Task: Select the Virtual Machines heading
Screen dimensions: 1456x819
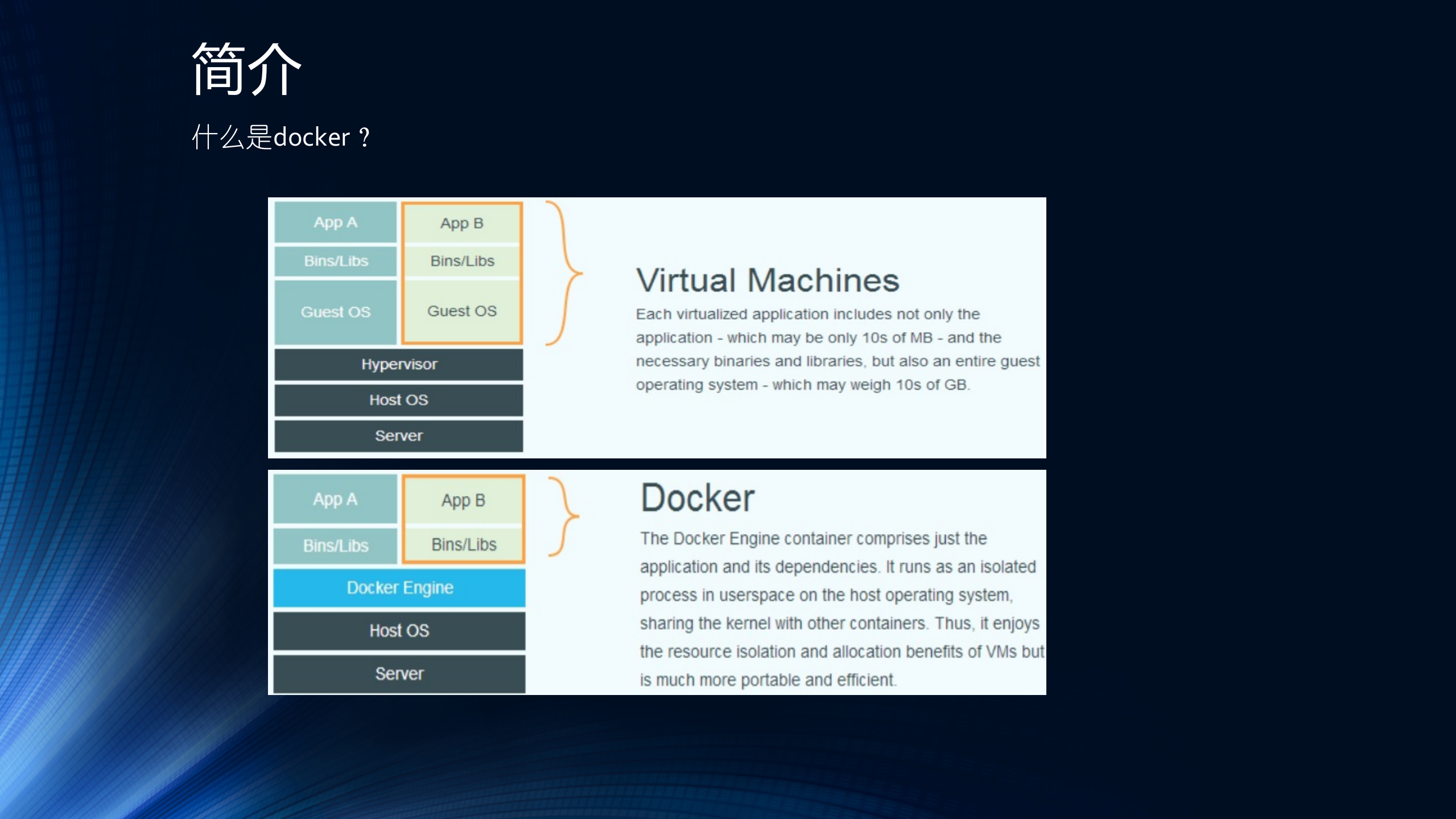Action: coord(767,280)
